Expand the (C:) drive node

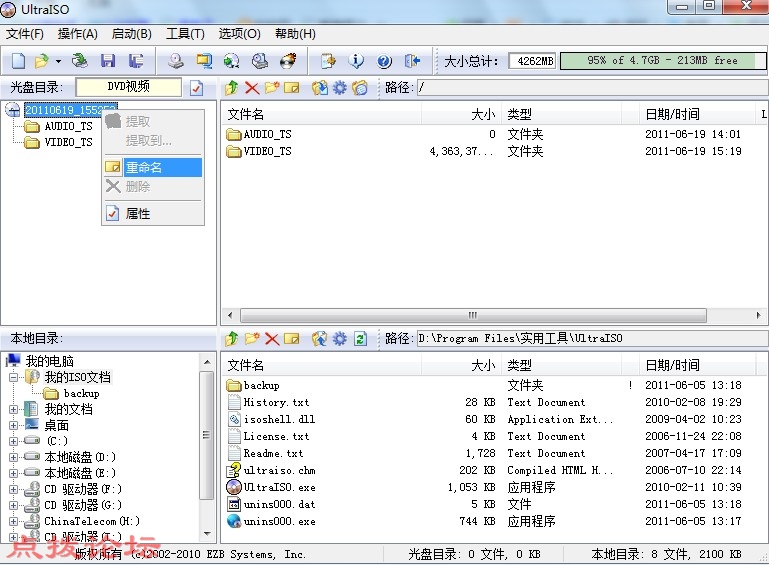pos(14,441)
